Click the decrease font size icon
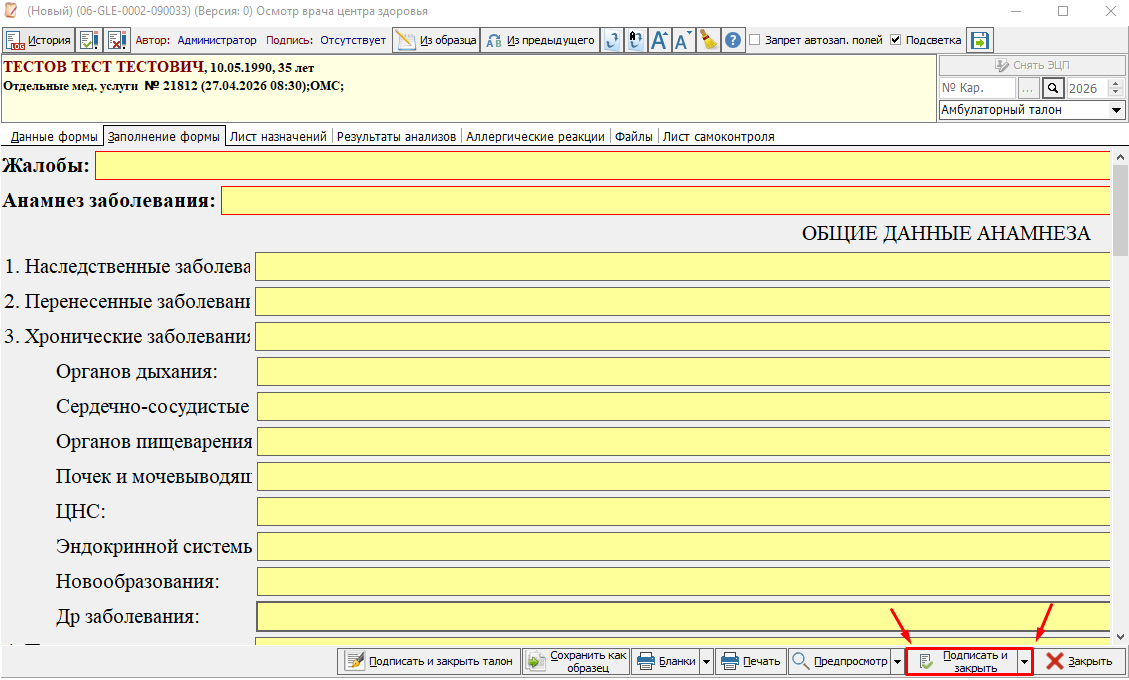 [x=684, y=40]
